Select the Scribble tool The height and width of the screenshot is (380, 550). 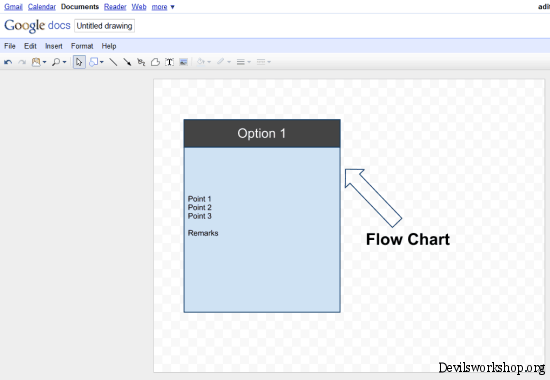[141, 62]
